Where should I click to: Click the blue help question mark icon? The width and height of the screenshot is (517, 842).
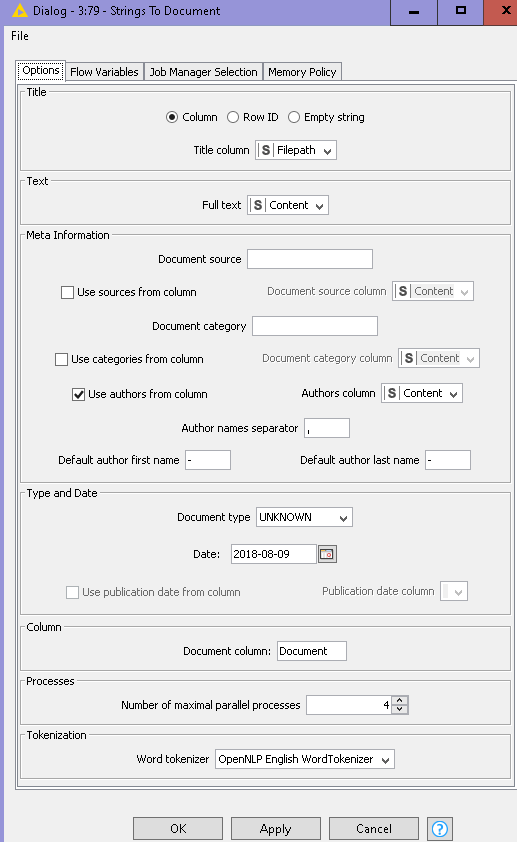coord(440,829)
